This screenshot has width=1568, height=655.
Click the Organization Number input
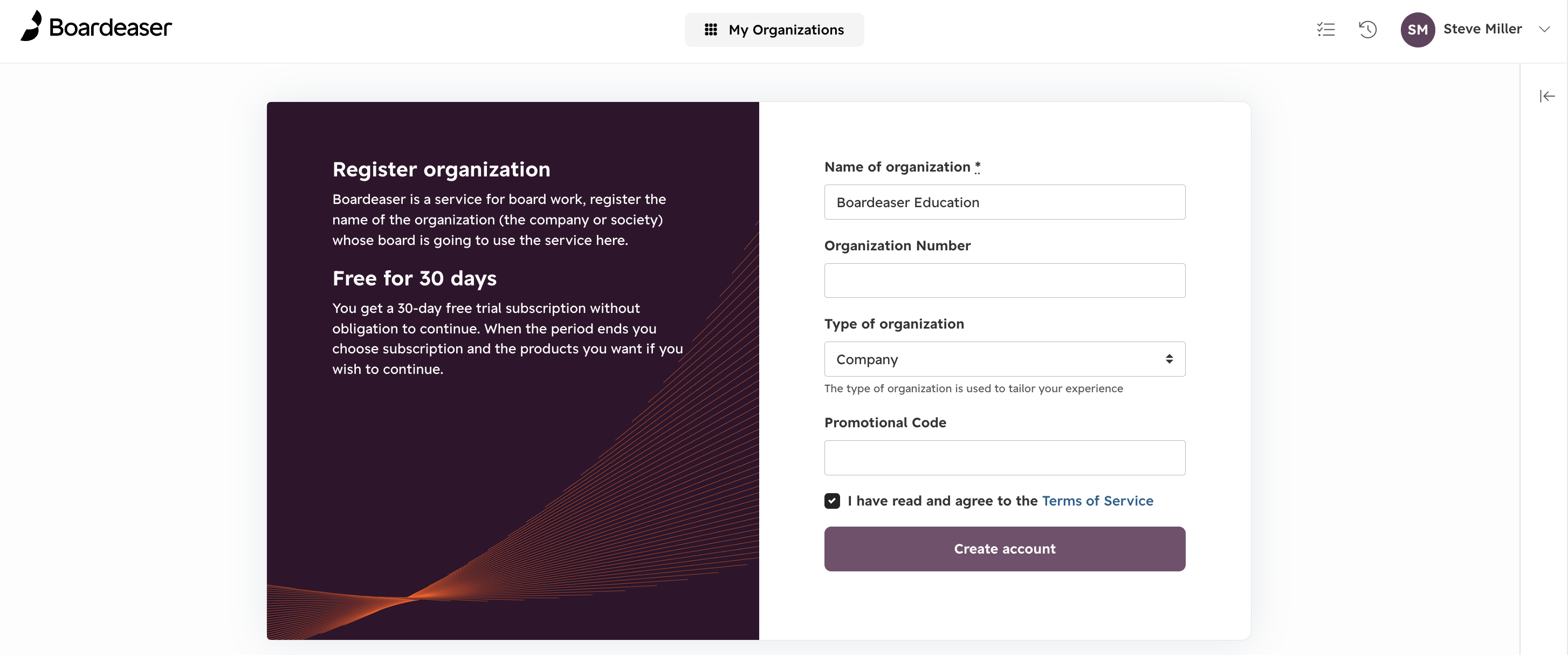(x=1005, y=280)
